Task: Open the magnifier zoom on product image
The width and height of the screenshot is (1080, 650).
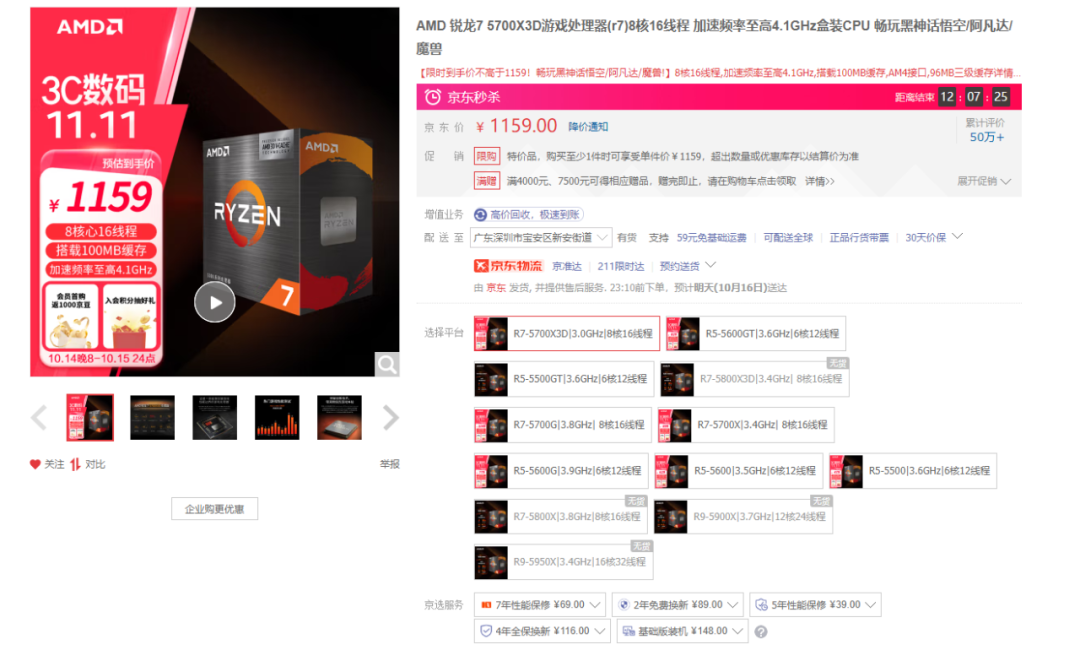Action: click(x=386, y=364)
